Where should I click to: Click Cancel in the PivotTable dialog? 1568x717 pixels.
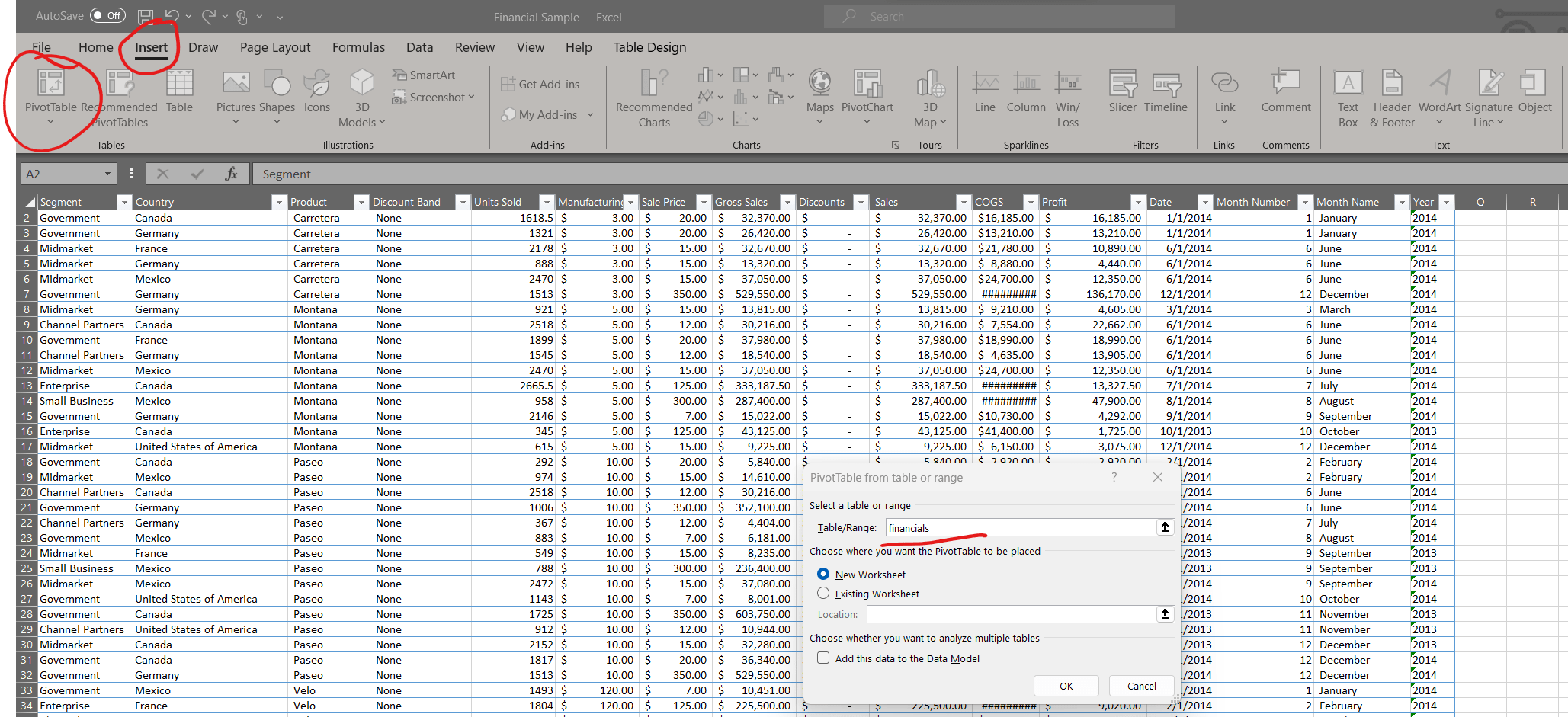(x=1141, y=686)
